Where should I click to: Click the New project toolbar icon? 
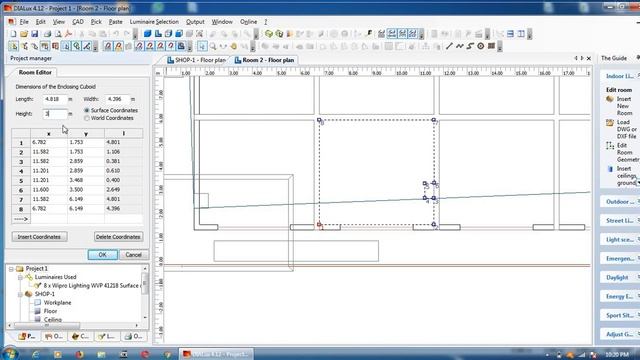coord(13,34)
